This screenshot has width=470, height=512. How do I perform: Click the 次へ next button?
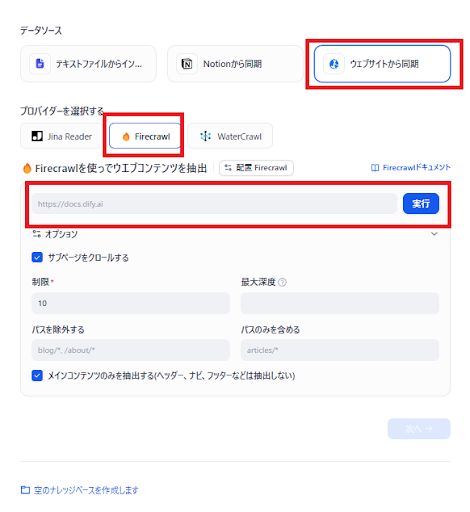point(419,429)
